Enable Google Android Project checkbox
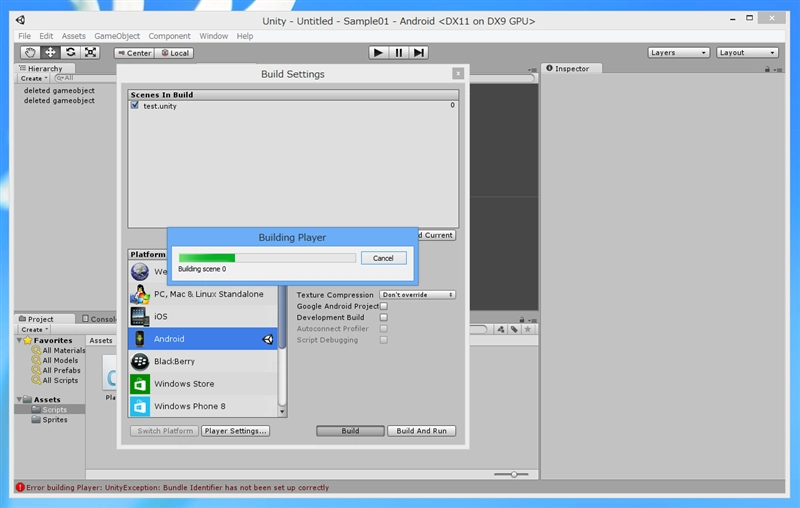Image resolution: width=800 pixels, height=508 pixels. coord(384,306)
